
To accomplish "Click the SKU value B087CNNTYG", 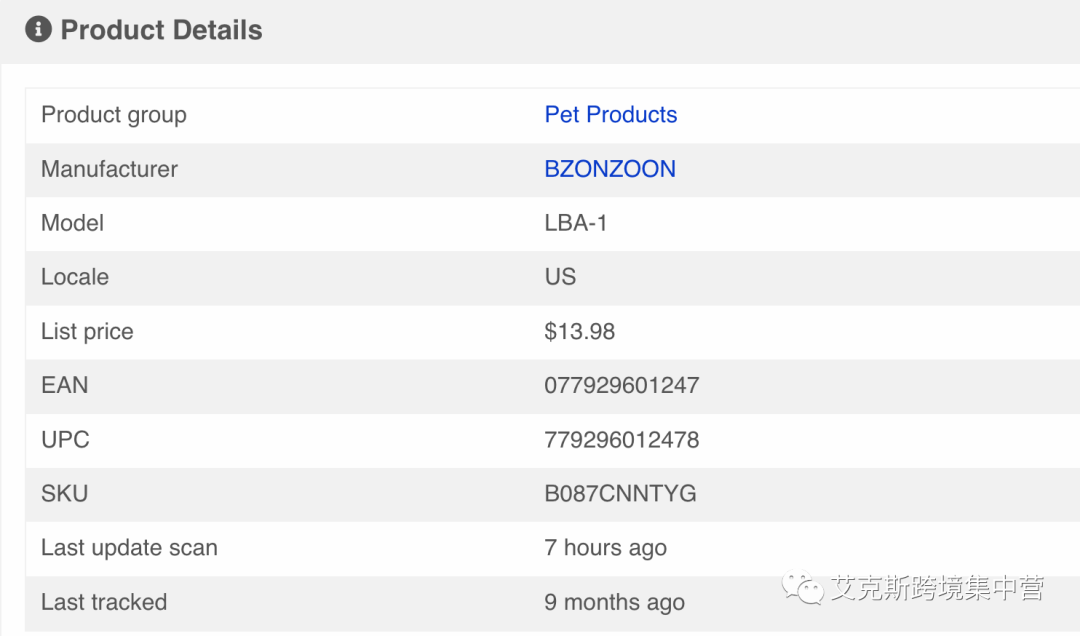I will 620,493.
